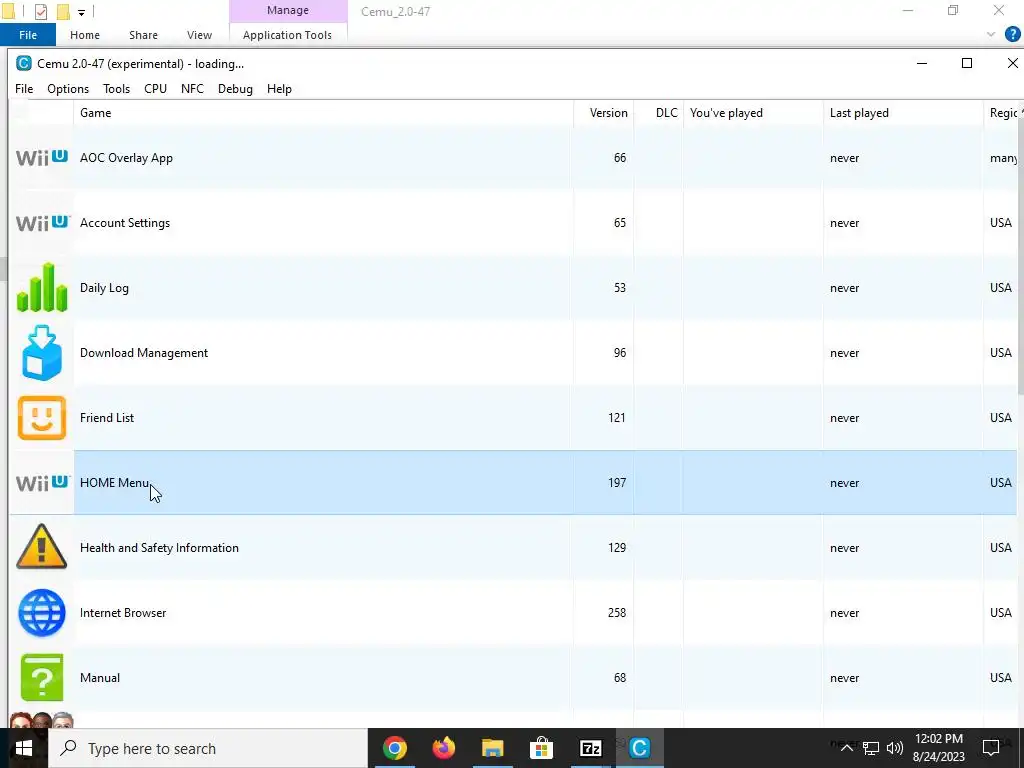Click the network tray icon

[871, 748]
